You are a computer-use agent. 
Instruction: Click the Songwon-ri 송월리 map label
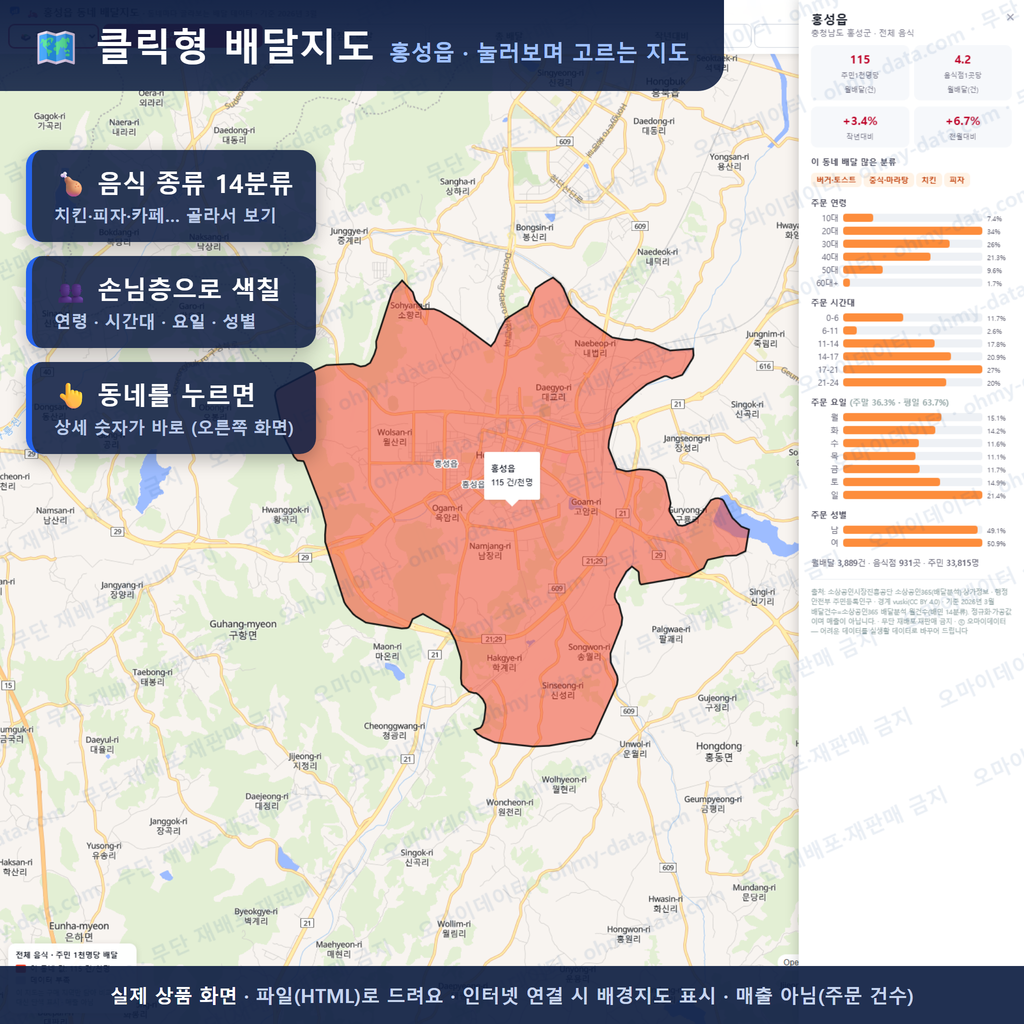[x=589, y=652]
